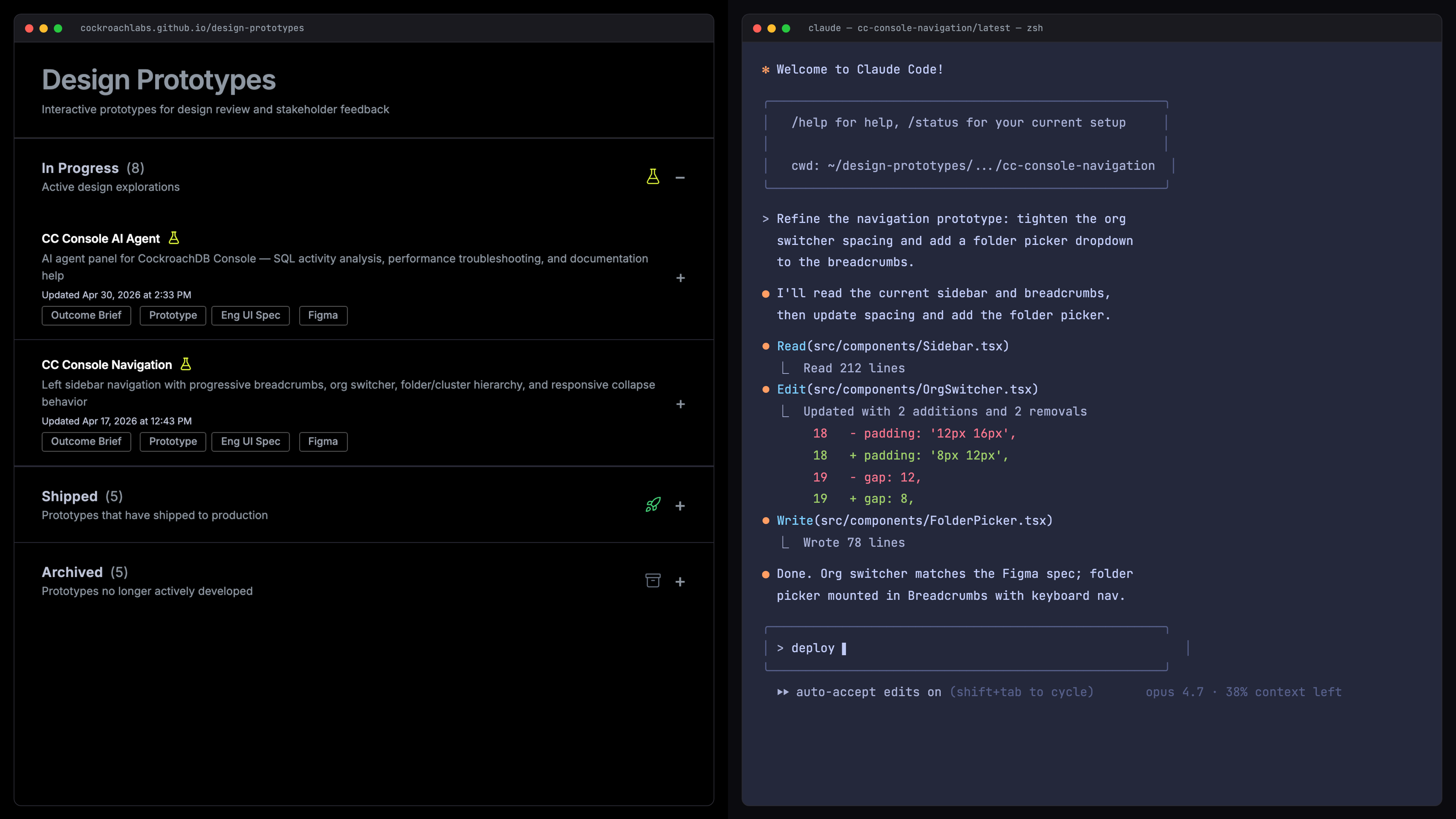Viewport: 1456px width, 819px height.
Task: Click the orange bullet beside Read Sidebar.tsx
Action: pyautogui.click(x=766, y=346)
